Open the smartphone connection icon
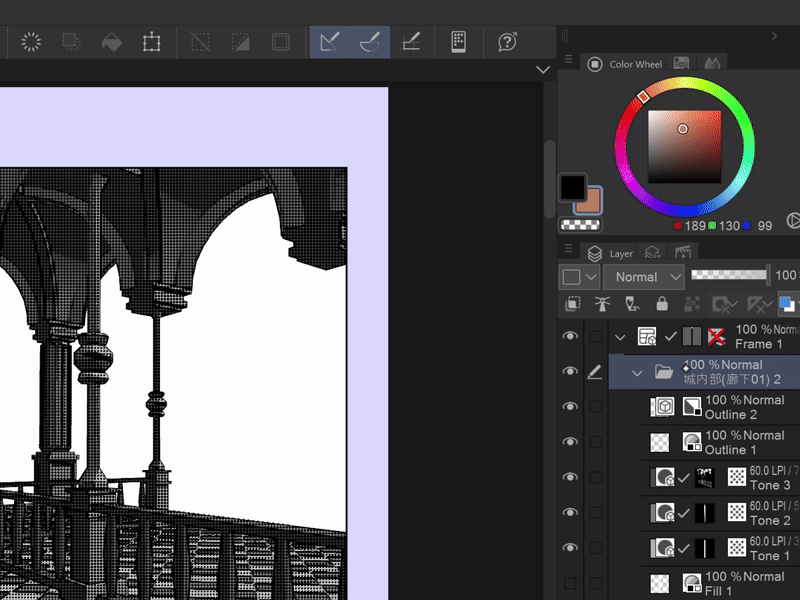Image resolution: width=800 pixels, height=600 pixels. [x=458, y=42]
